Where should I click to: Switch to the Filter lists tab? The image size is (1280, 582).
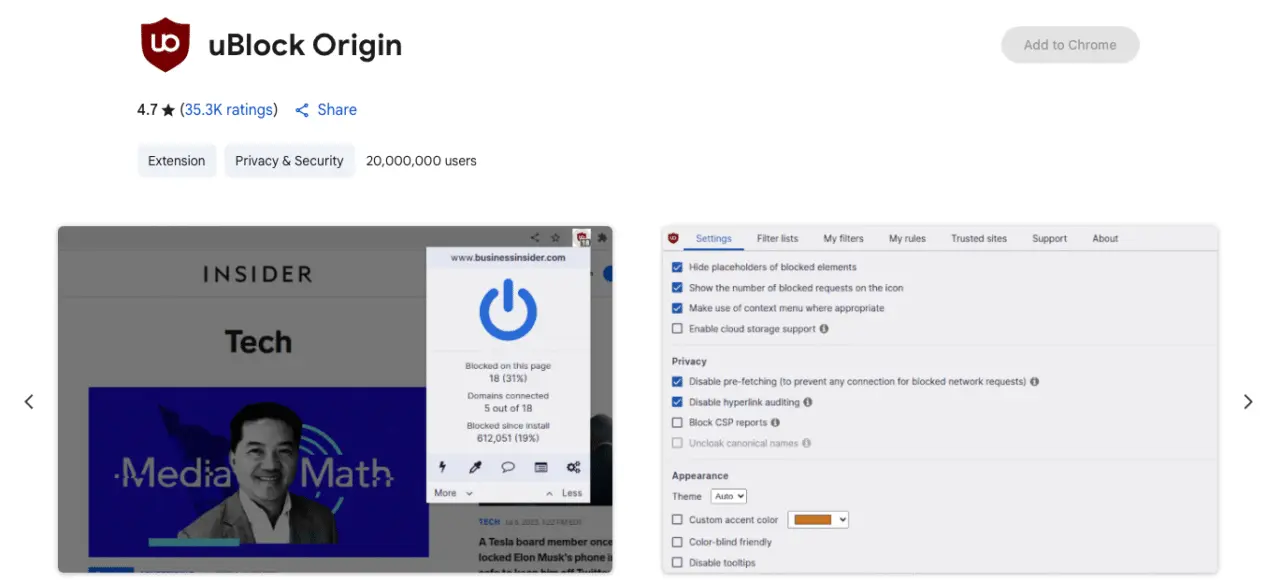(x=777, y=239)
